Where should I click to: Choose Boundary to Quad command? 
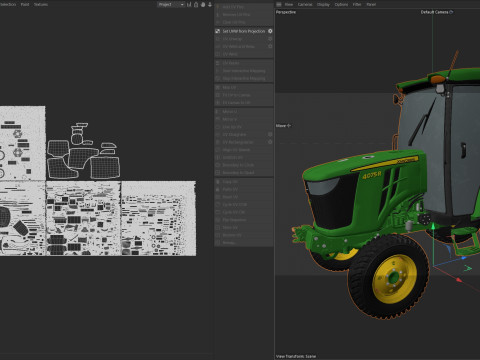(244, 173)
